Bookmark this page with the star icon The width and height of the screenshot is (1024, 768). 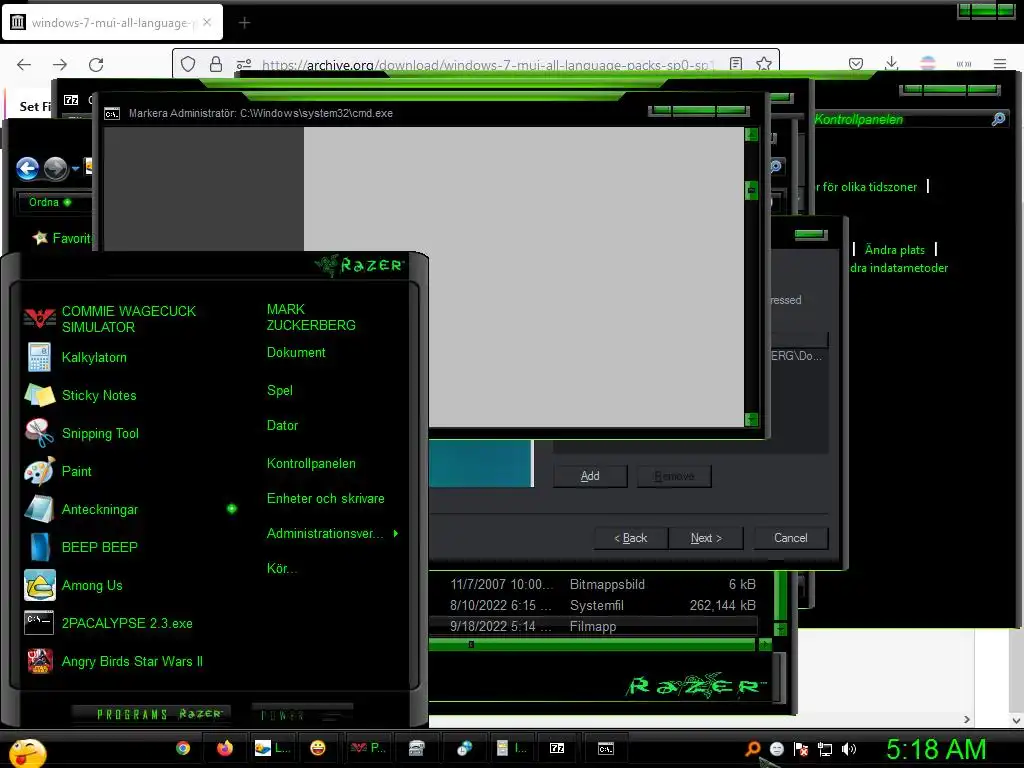(x=763, y=64)
